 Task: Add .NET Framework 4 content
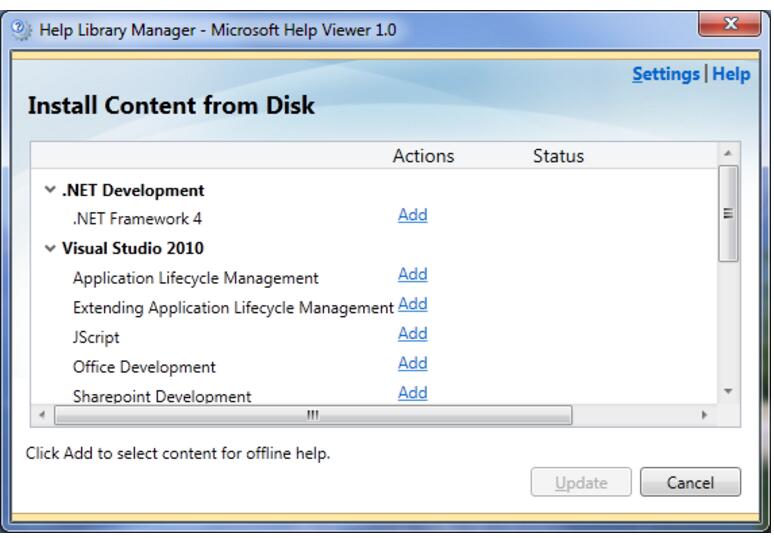click(413, 215)
